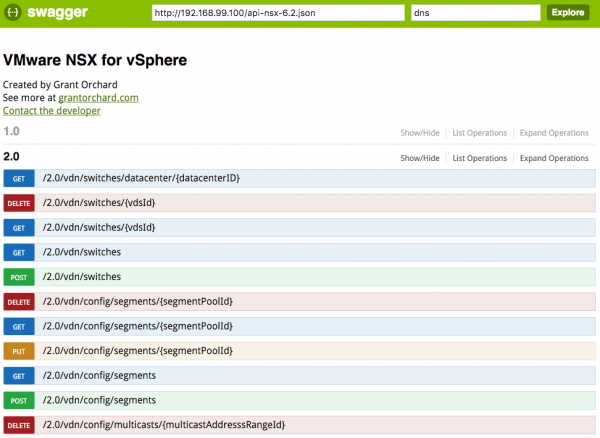Expand DELETE /2.0/vdn/config/multicasts/{multicastAddresssRangeId} path
This screenshot has width=600, height=438.
164,425
